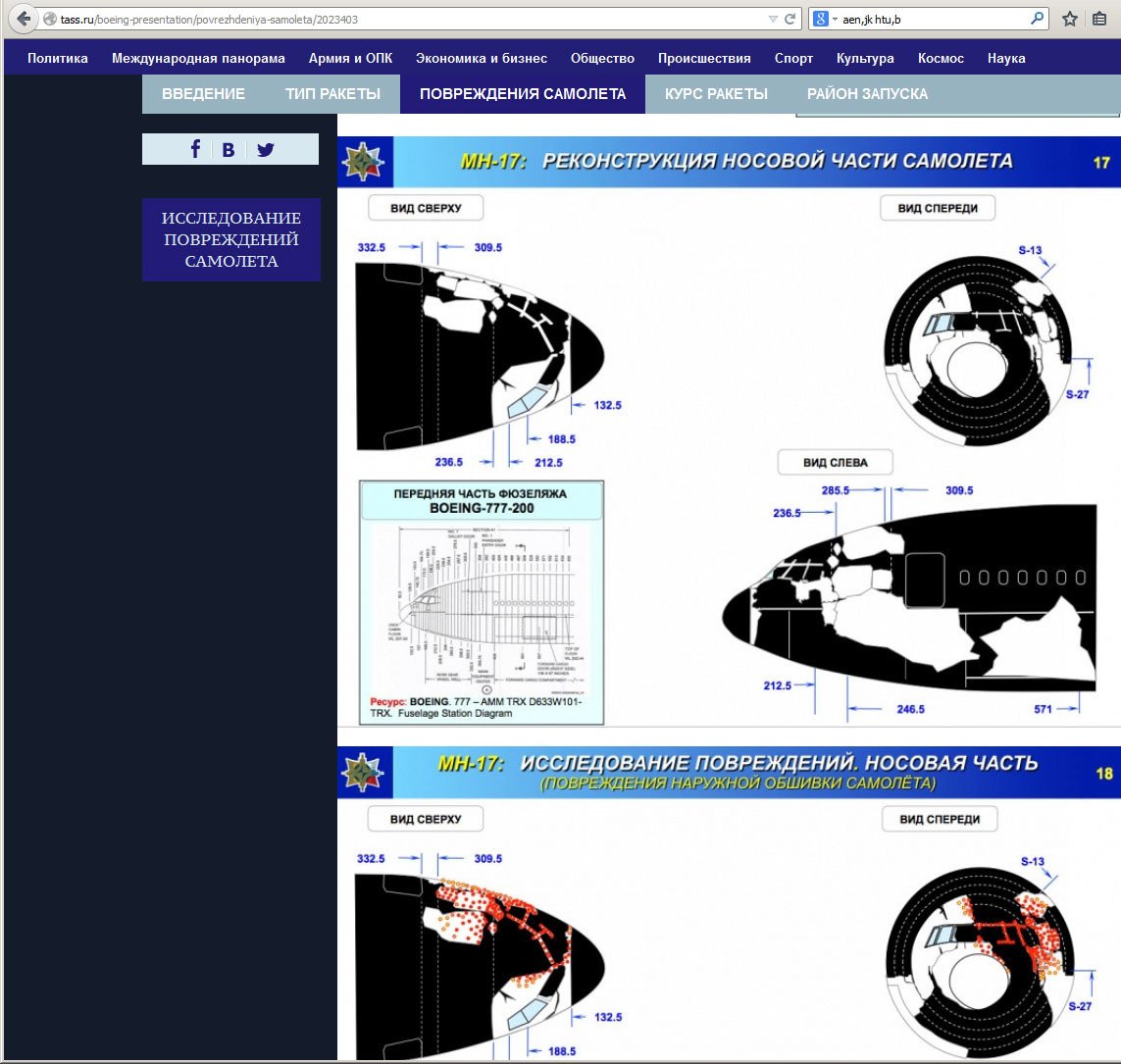Reload the page with the refresh icon
The width and height of the screenshot is (1121, 1064).
point(790,19)
